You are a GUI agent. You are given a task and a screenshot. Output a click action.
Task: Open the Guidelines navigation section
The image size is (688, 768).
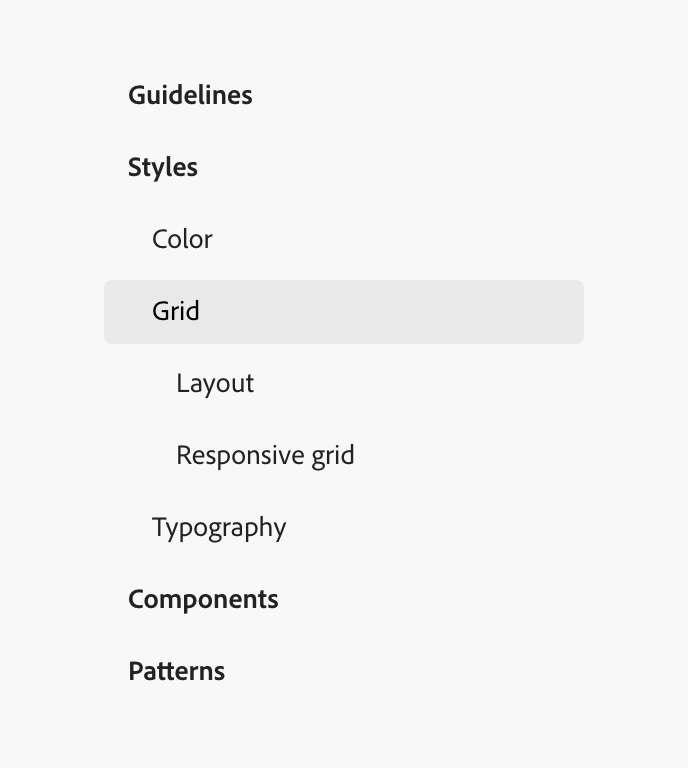(190, 95)
